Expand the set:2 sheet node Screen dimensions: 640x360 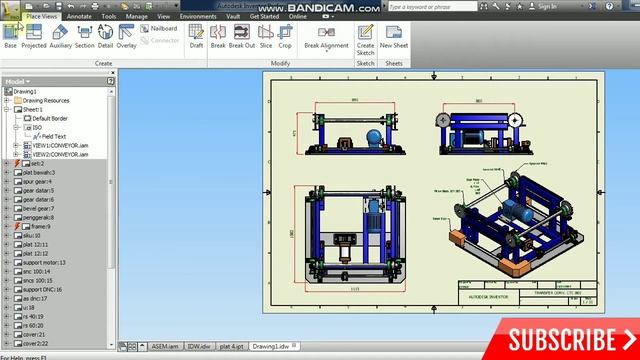pos(7,163)
